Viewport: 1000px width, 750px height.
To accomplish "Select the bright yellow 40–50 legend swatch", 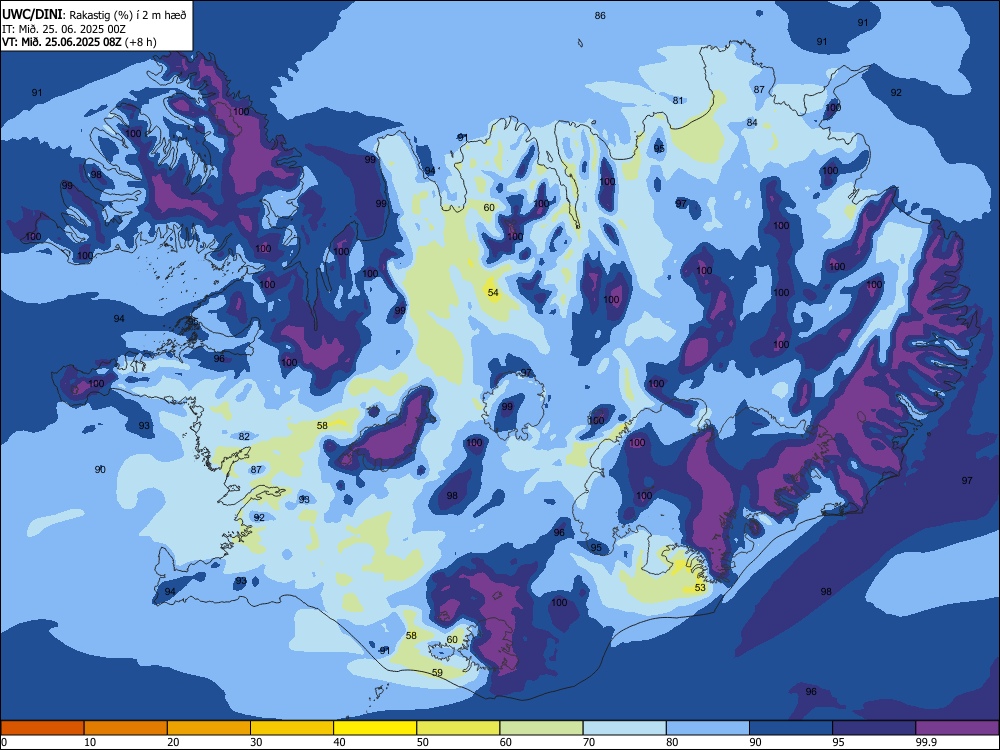I will tap(375, 728).
